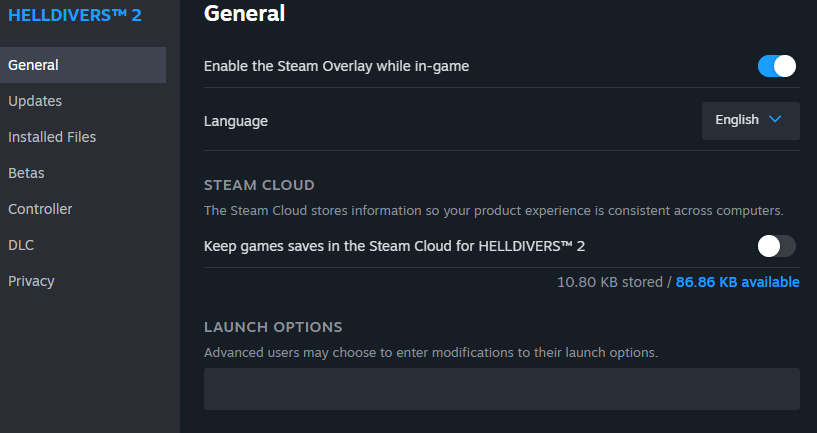
Task: Focus the Launch Options text field
Action: click(x=501, y=389)
